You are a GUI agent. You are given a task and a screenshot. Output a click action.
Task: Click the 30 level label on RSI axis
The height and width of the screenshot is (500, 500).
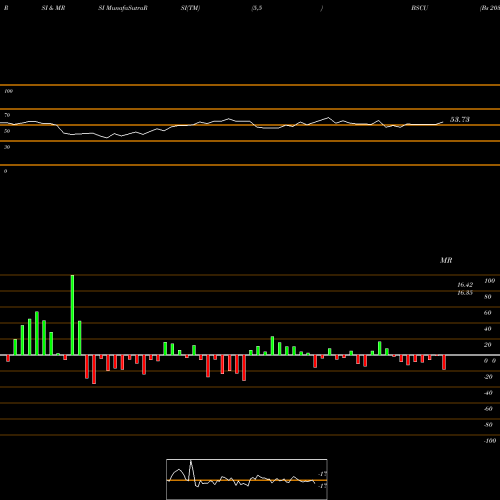click(7, 147)
